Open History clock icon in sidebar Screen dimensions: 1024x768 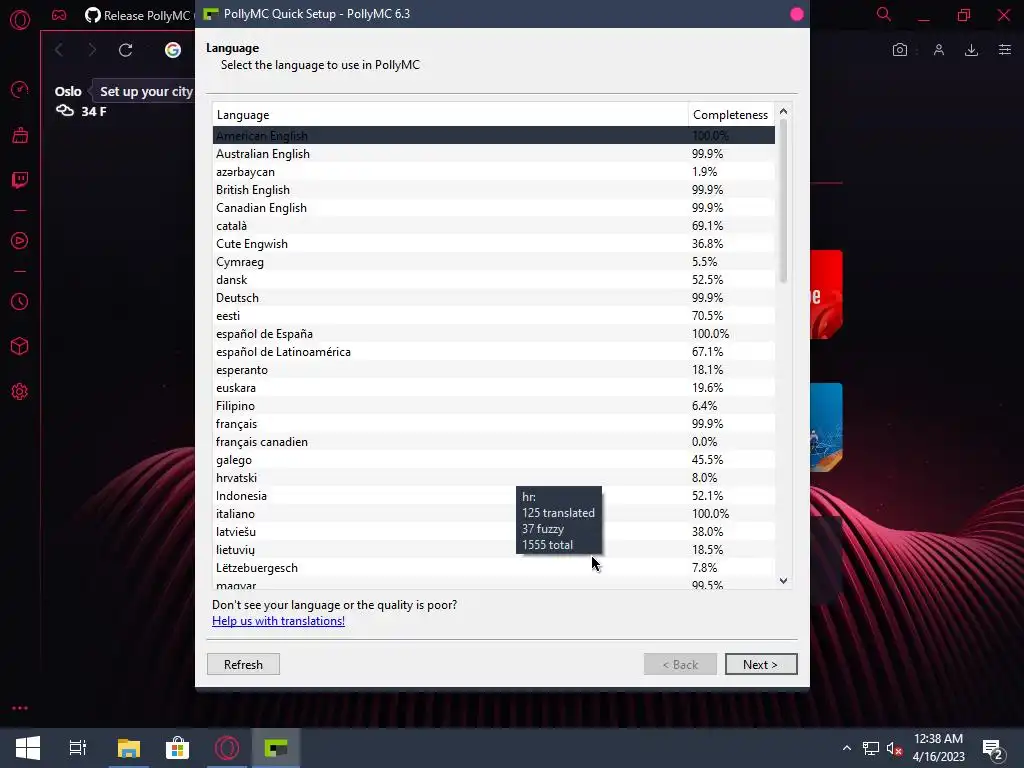point(20,302)
